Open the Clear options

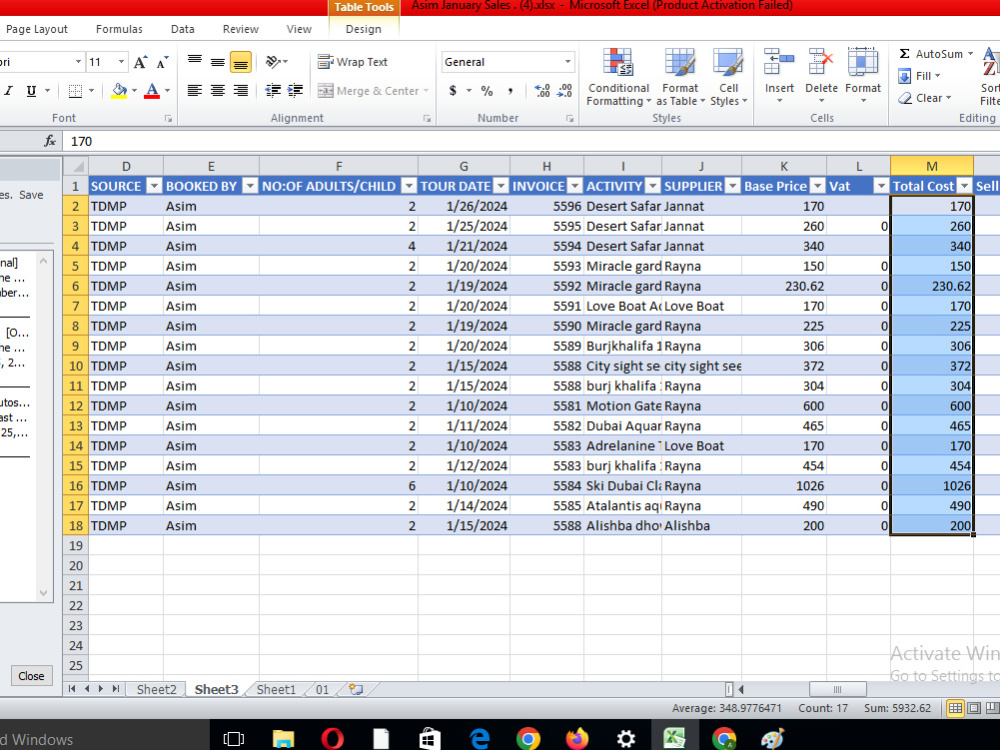pyautogui.click(x=924, y=98)
